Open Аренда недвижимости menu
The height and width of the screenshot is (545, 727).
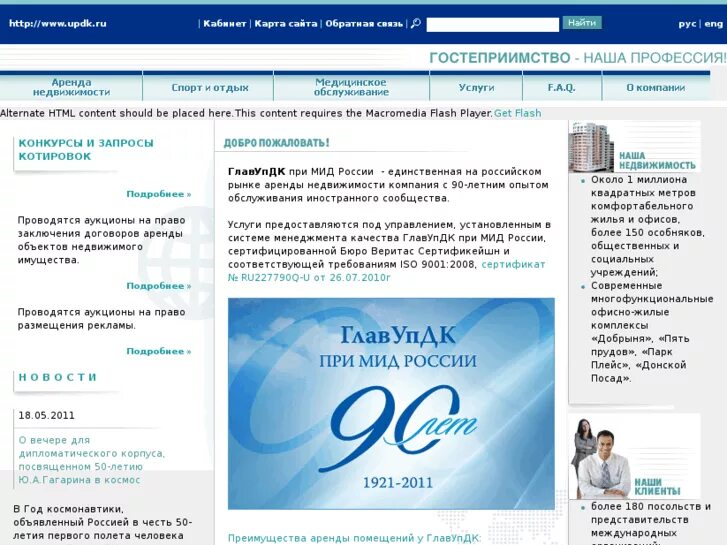tap(71, 87)
